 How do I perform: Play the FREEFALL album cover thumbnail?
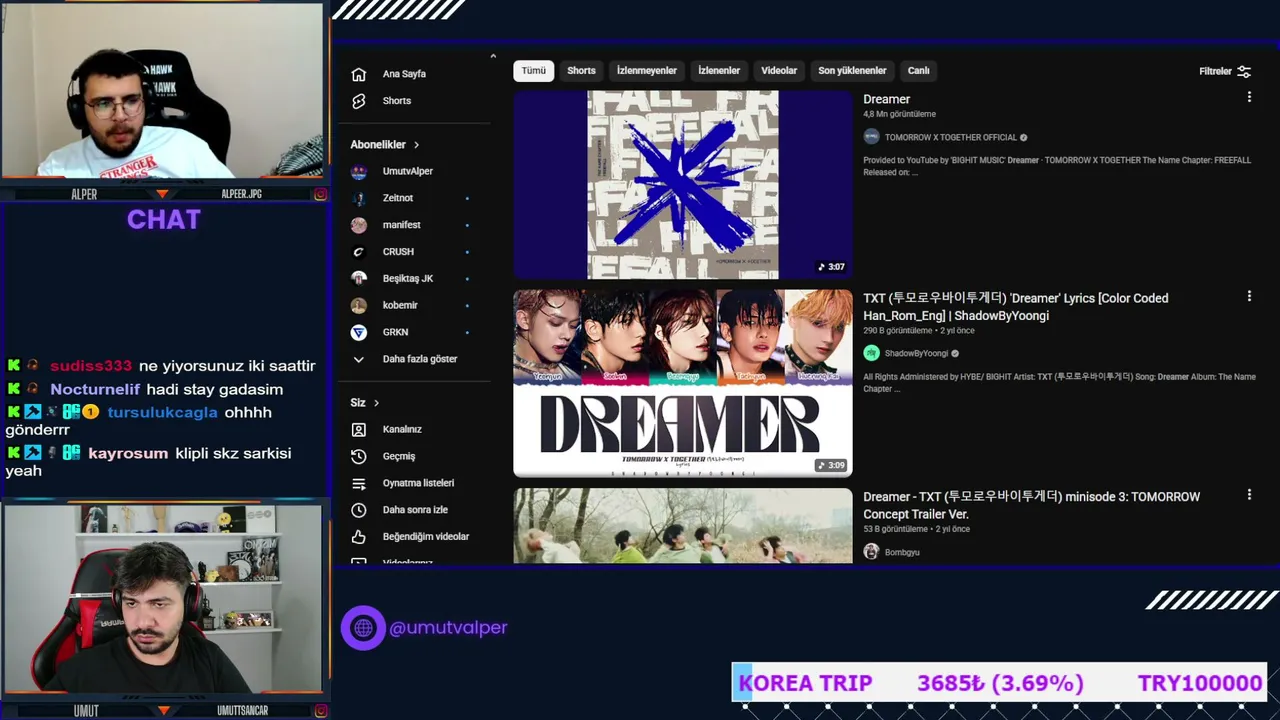[x=683, y=185]
